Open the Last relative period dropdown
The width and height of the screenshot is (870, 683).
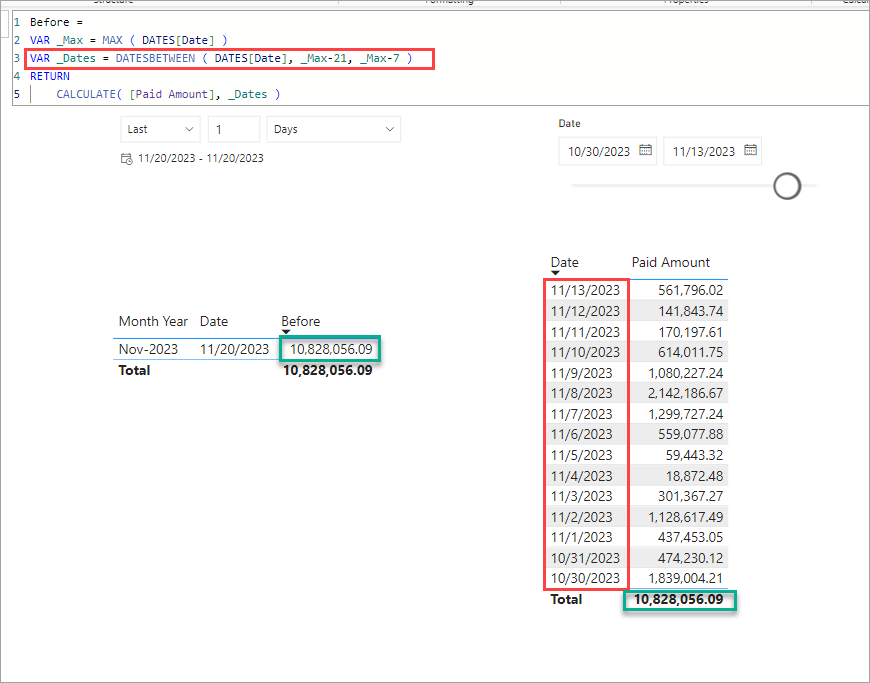[160, 129]
